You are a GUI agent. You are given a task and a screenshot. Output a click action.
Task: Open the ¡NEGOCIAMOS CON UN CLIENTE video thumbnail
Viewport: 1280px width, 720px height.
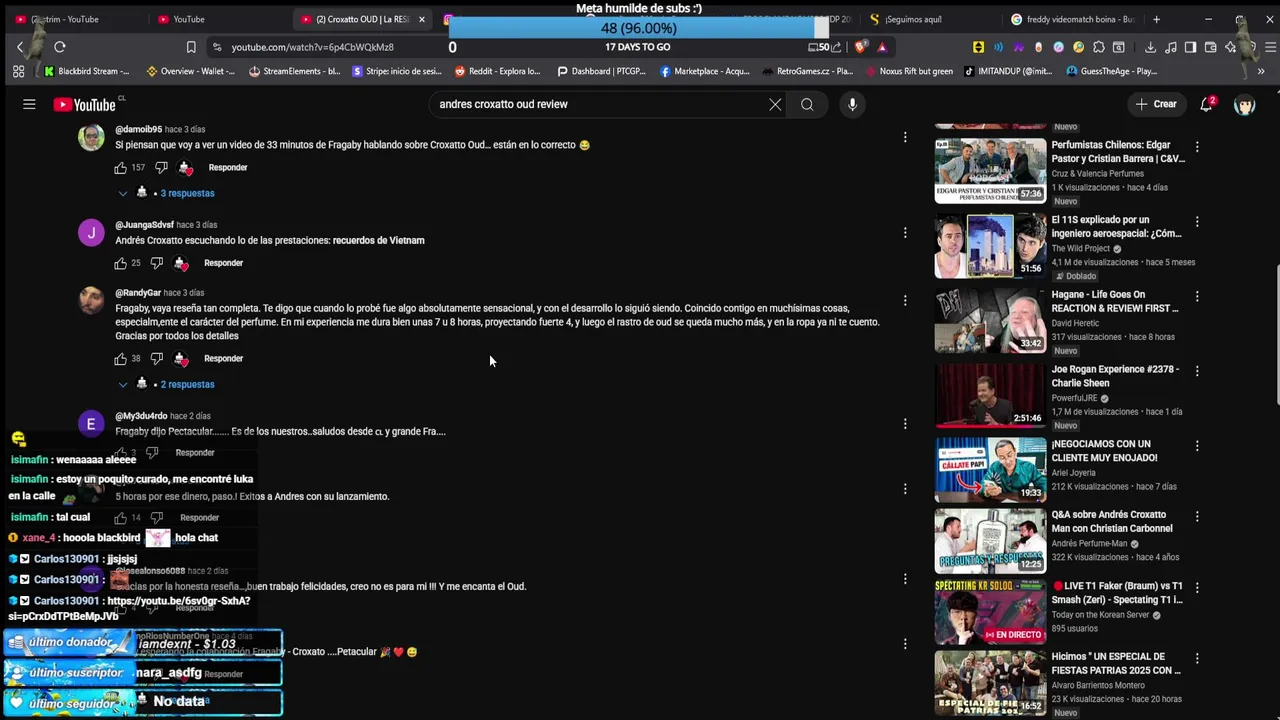[990, 469]
